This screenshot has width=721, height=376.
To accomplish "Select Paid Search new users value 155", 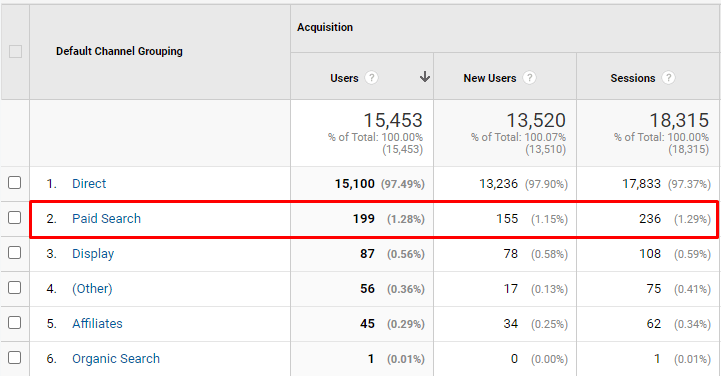I will point(507,218).
